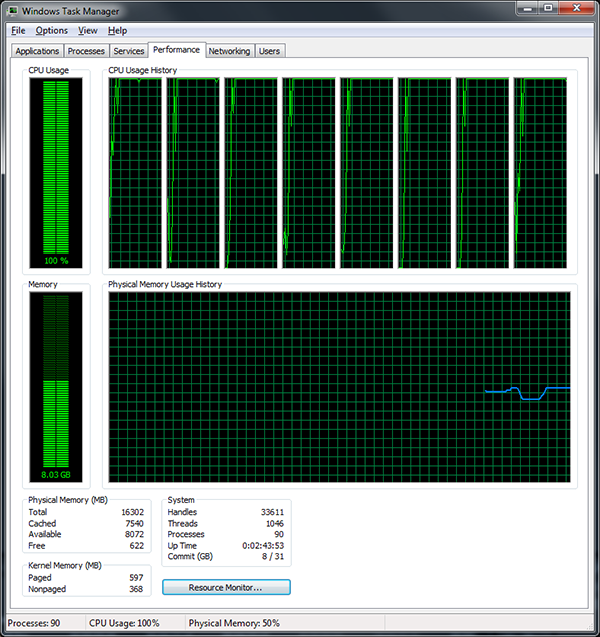600x637 pixels.
Task: Minimize the Task Manager window
Action: 528,8
